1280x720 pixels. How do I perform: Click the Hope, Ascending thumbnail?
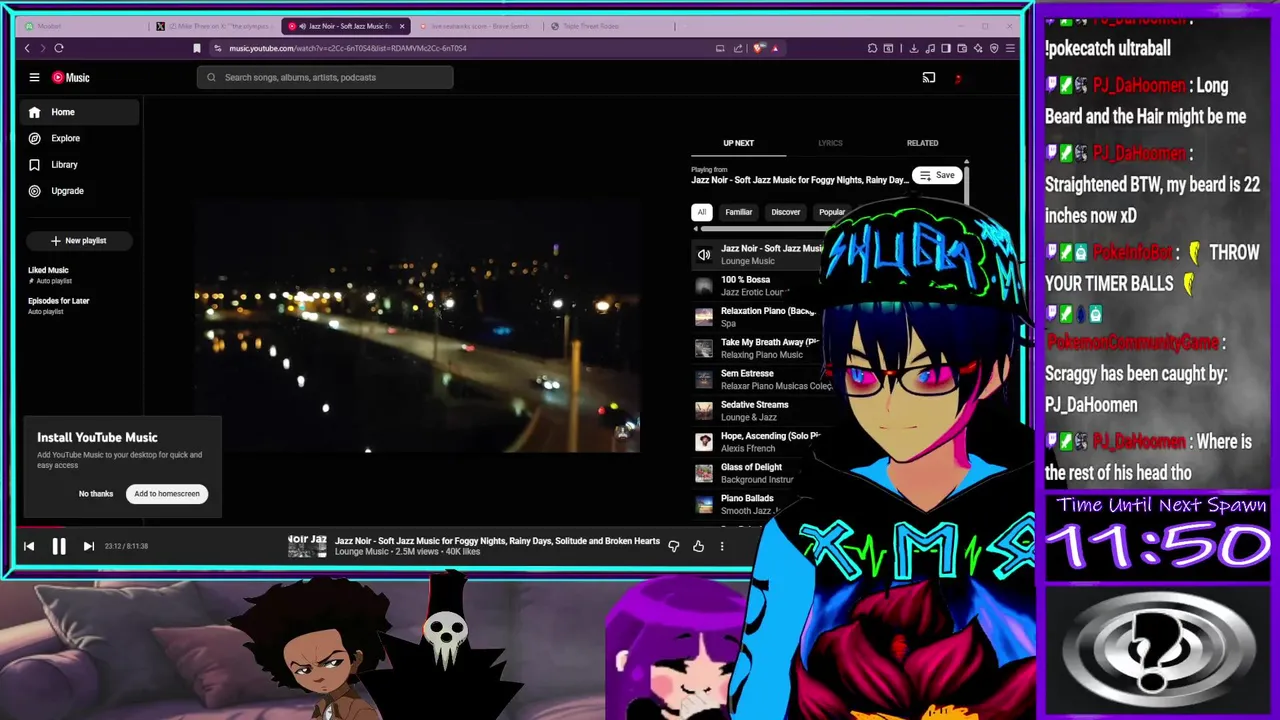click(704, 442)
